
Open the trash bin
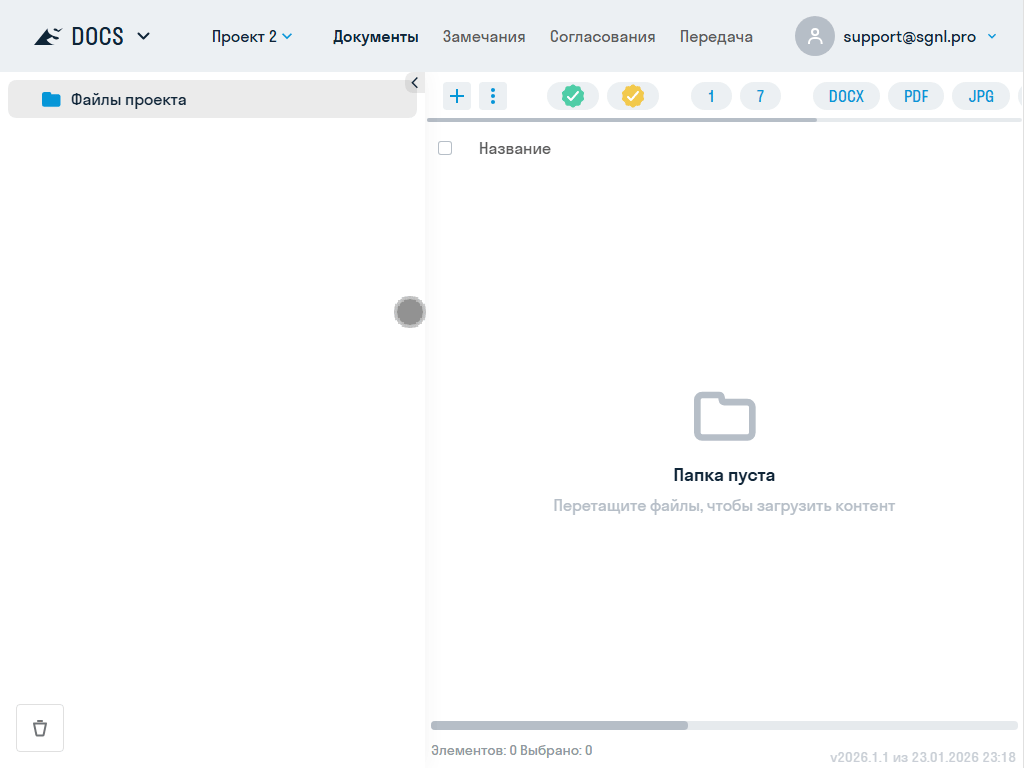[40, 728]
